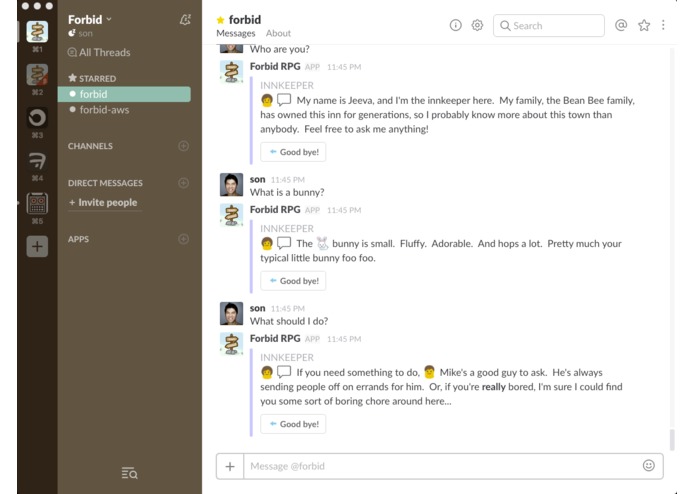Switch to the Messages tab
This screenshot has width=695, height=494.
pyautogui.click(x=236, y=33)
